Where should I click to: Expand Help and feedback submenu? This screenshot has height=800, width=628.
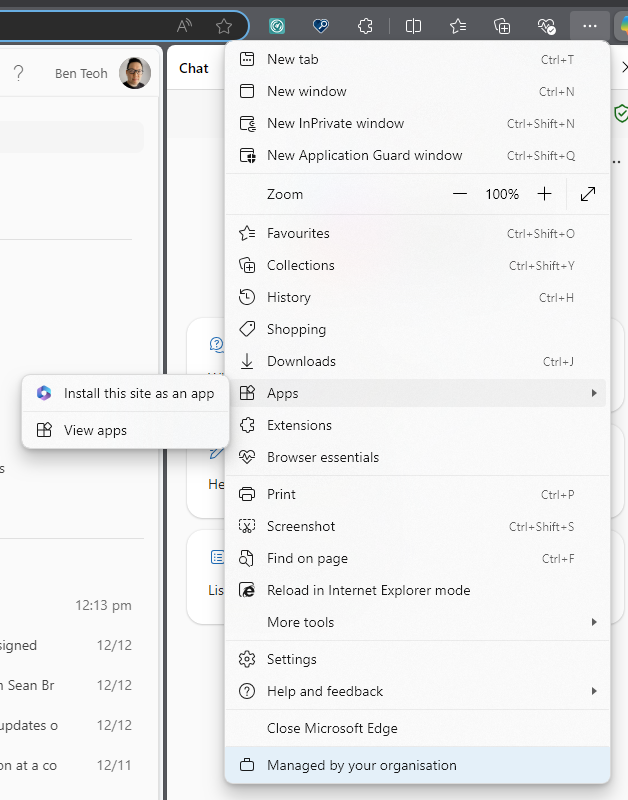click(x=417, y=691)
